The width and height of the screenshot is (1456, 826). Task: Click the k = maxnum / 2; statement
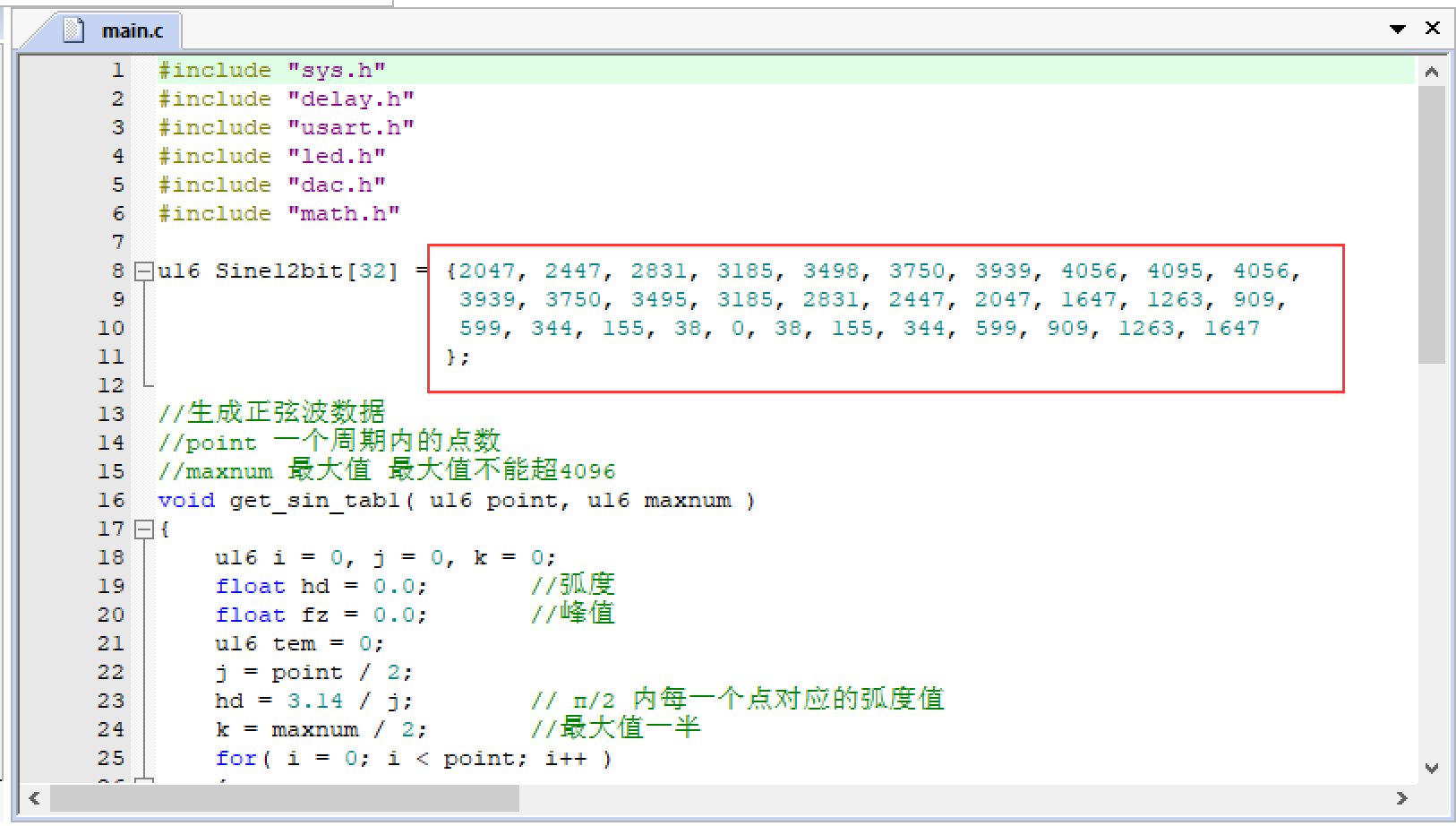321,729
